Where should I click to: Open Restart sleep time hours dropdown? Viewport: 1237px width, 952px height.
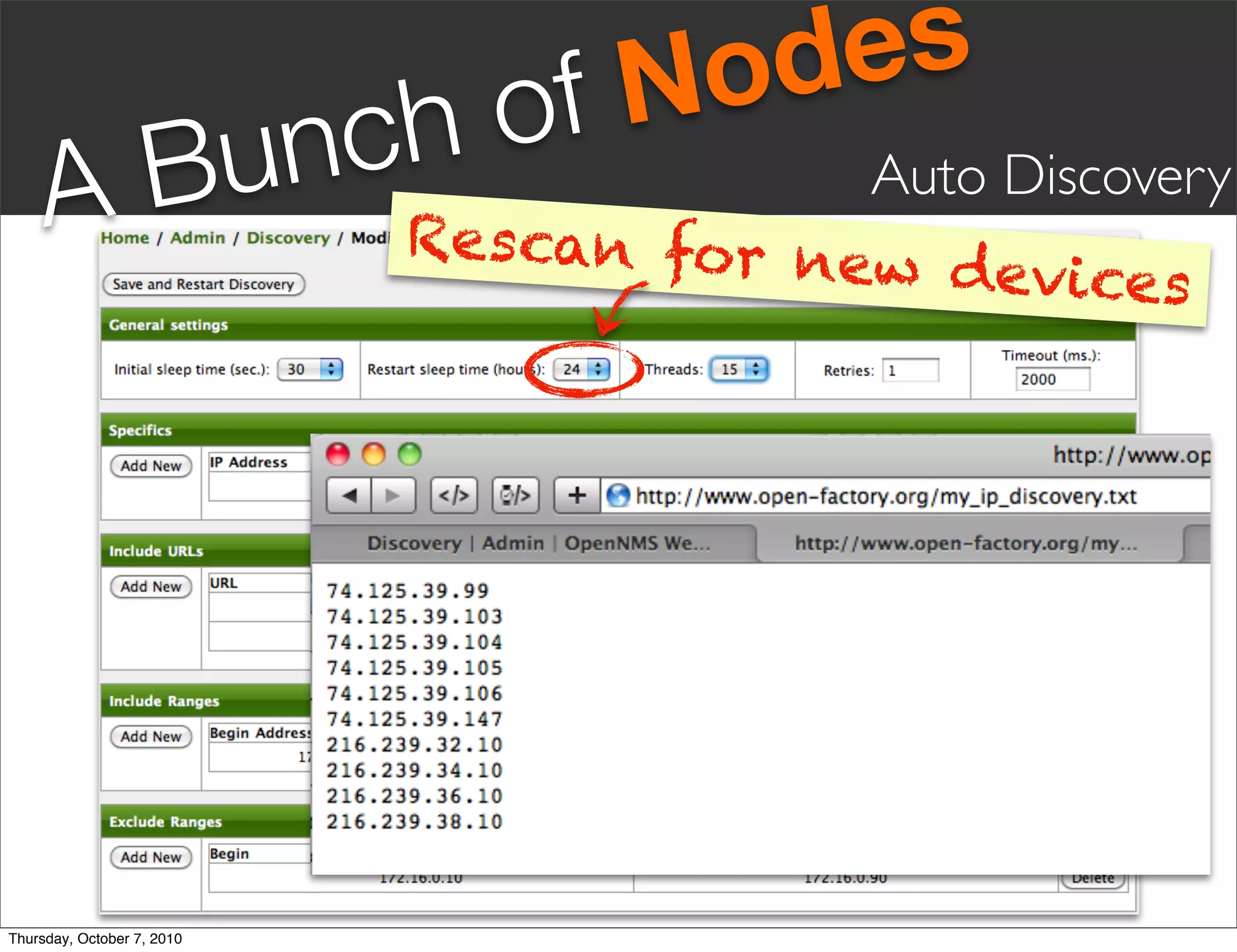[x=582, y=369]
